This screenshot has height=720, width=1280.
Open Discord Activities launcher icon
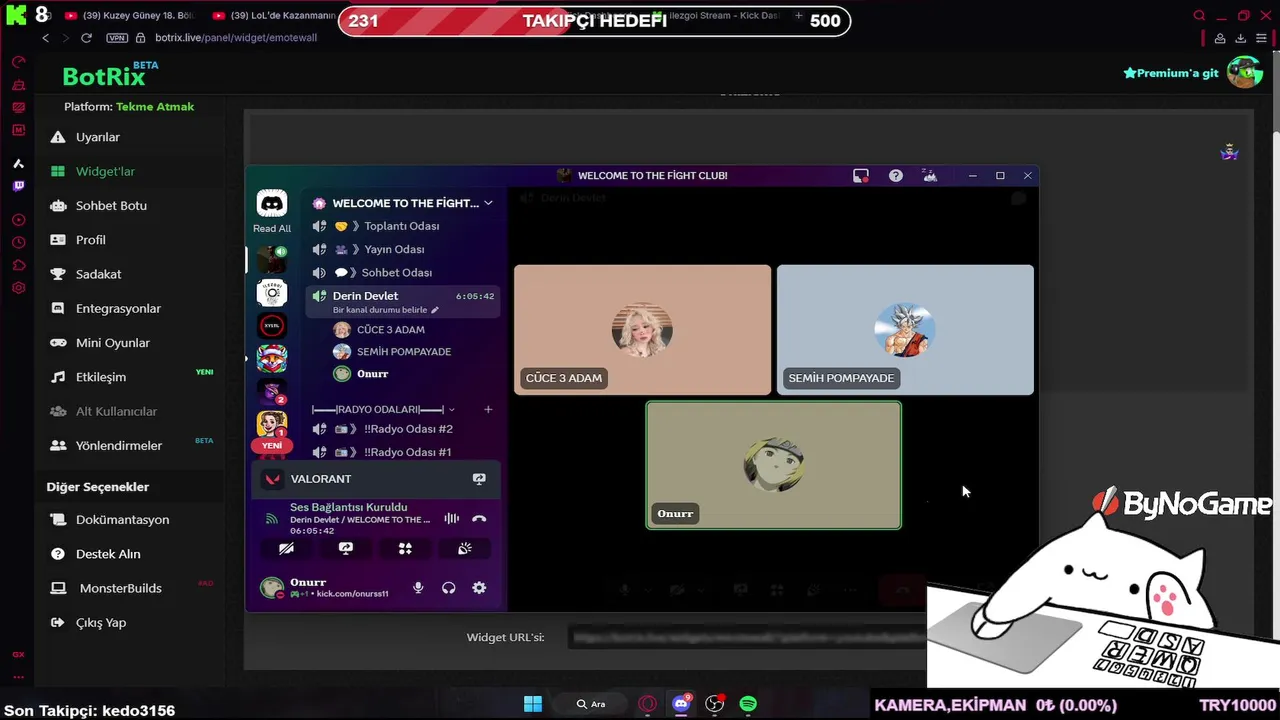405,548
